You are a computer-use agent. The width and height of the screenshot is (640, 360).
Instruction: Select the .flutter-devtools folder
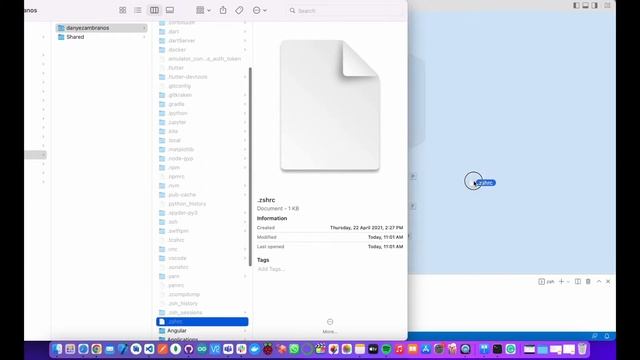[202, 77]
